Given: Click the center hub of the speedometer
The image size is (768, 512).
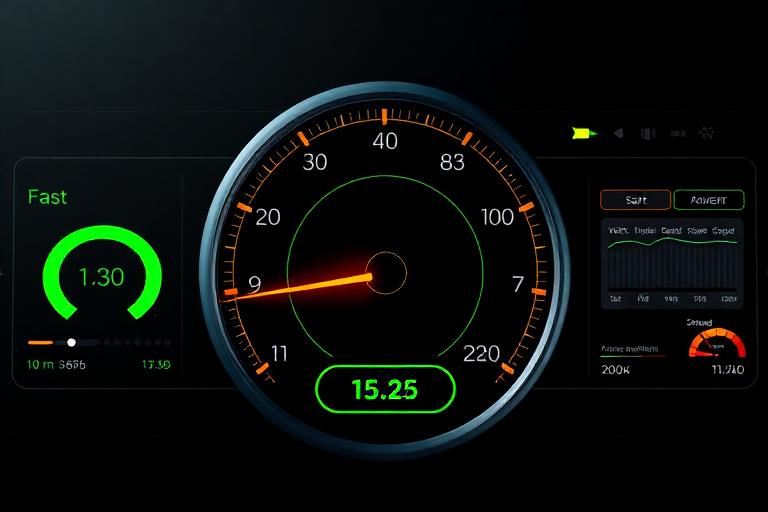Looking at the screenshot, I should click(x=386, y=273).
